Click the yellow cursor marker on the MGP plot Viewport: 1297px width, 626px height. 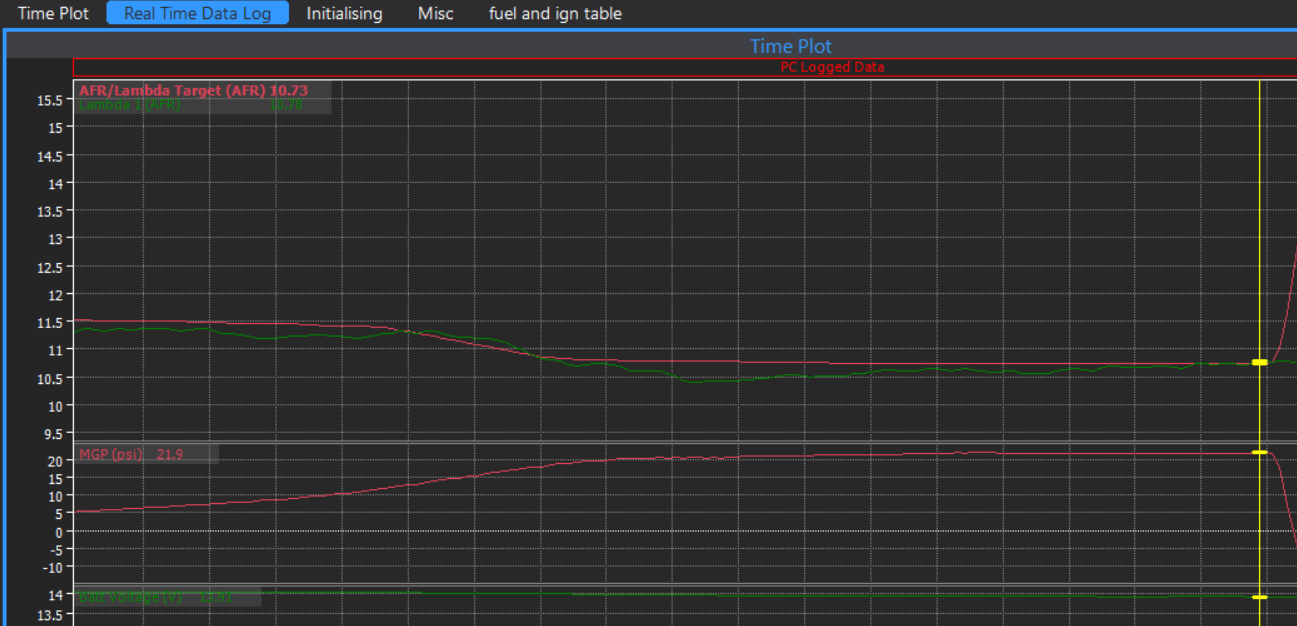coord(1259,453)
